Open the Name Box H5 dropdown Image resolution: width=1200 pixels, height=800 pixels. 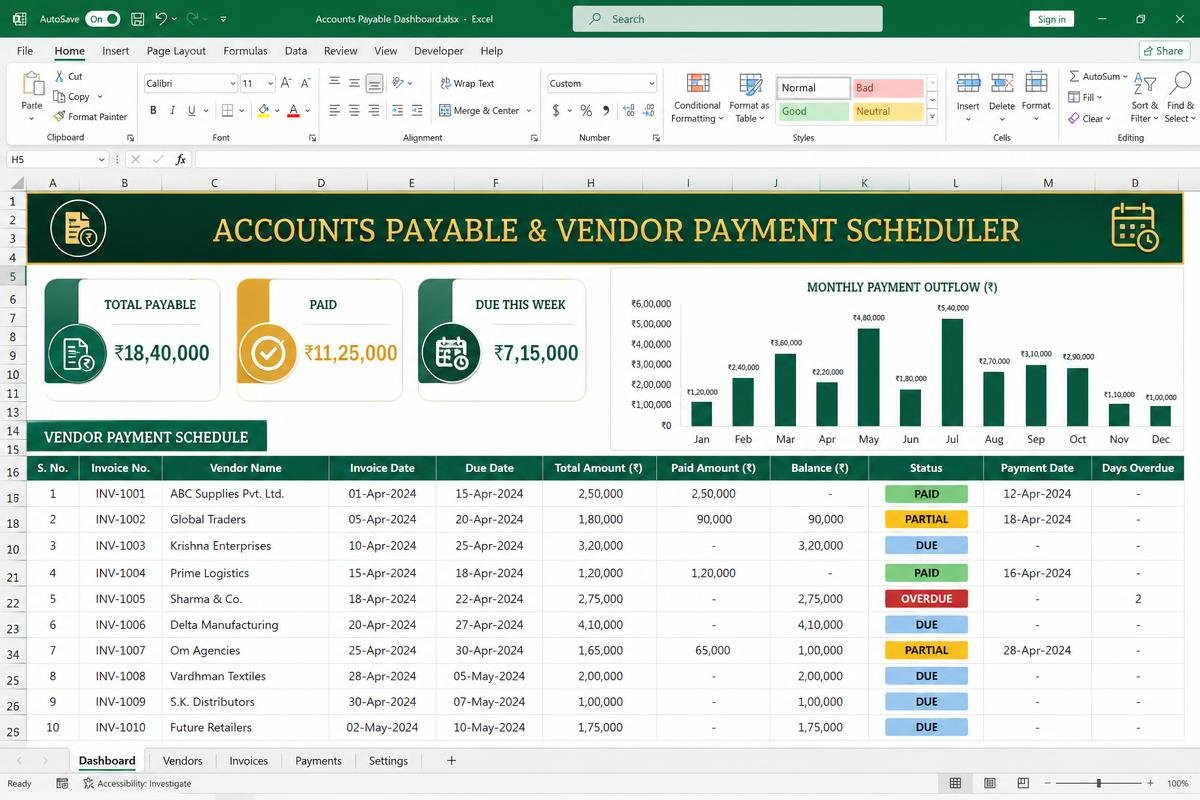pos(101,159)
